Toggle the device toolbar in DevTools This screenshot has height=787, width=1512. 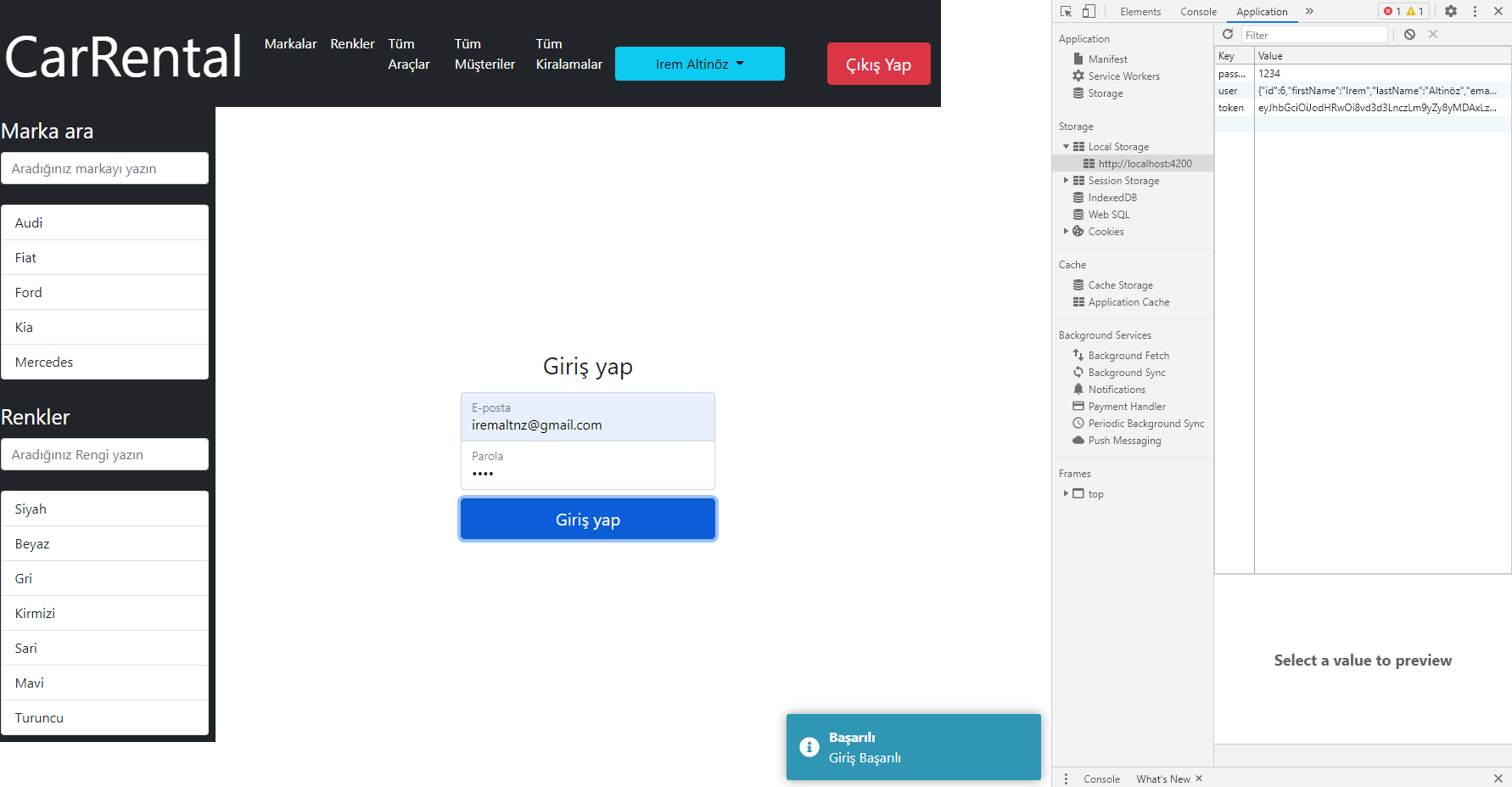pyautogui.click(x=1089, y=11)
